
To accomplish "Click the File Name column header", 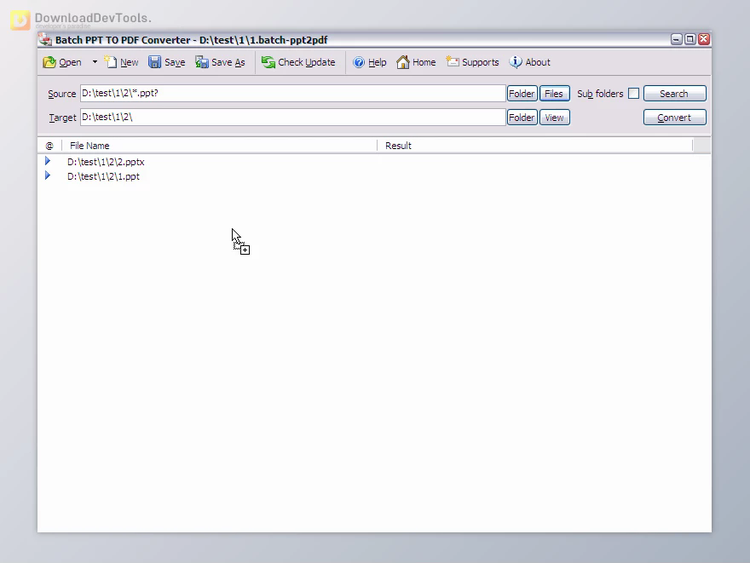I will coord(220,145).
